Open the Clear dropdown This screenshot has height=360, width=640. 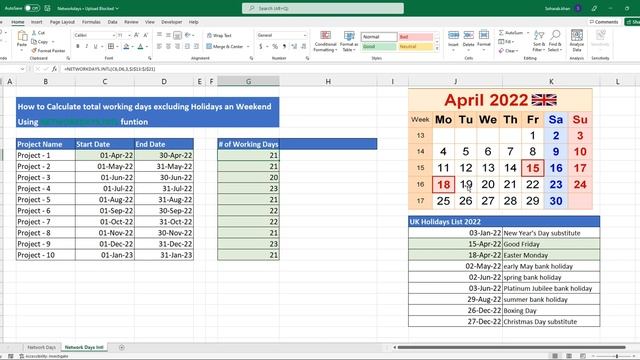pos(509,51)
